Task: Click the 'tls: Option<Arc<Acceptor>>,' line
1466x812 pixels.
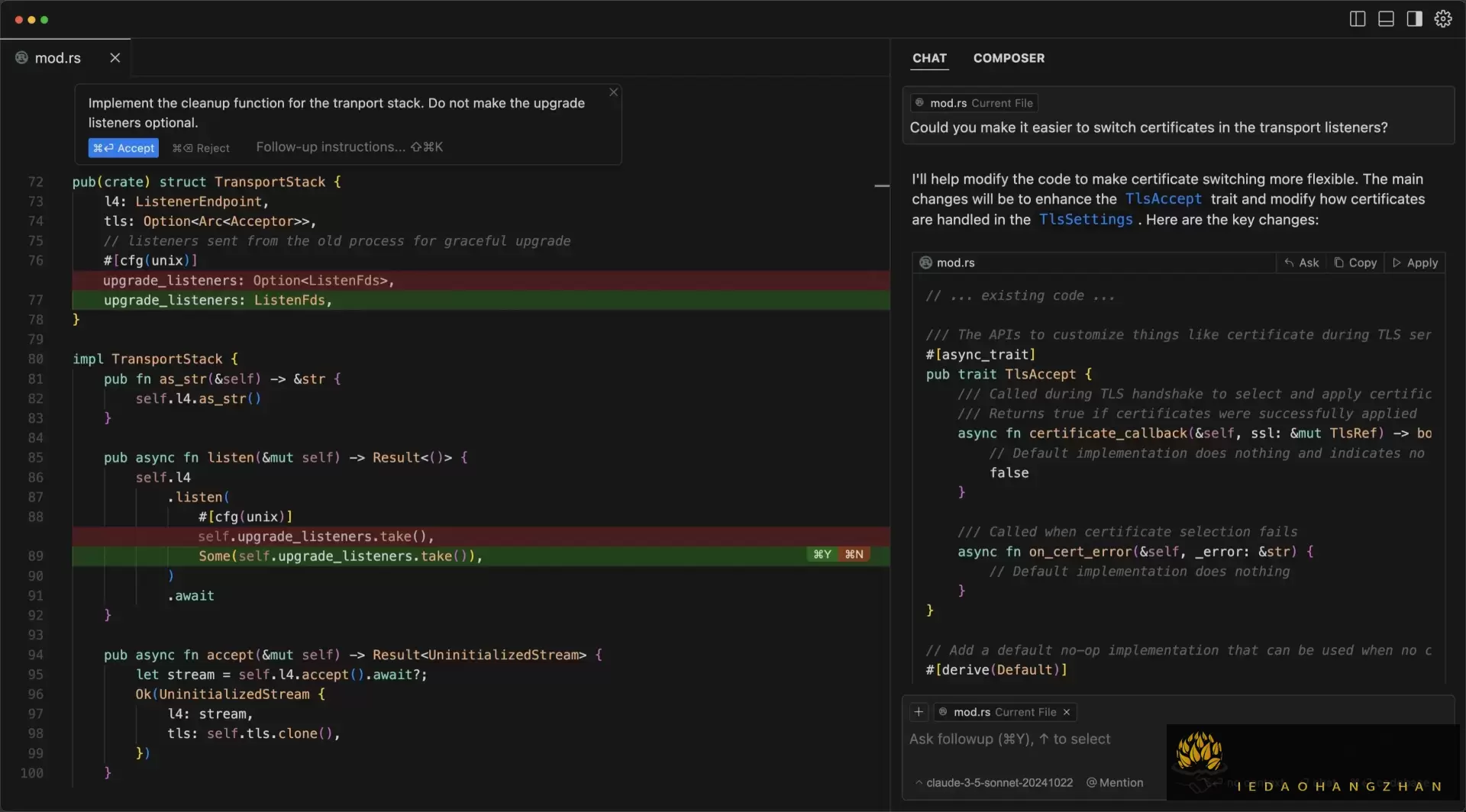Action: coord(210,221)
